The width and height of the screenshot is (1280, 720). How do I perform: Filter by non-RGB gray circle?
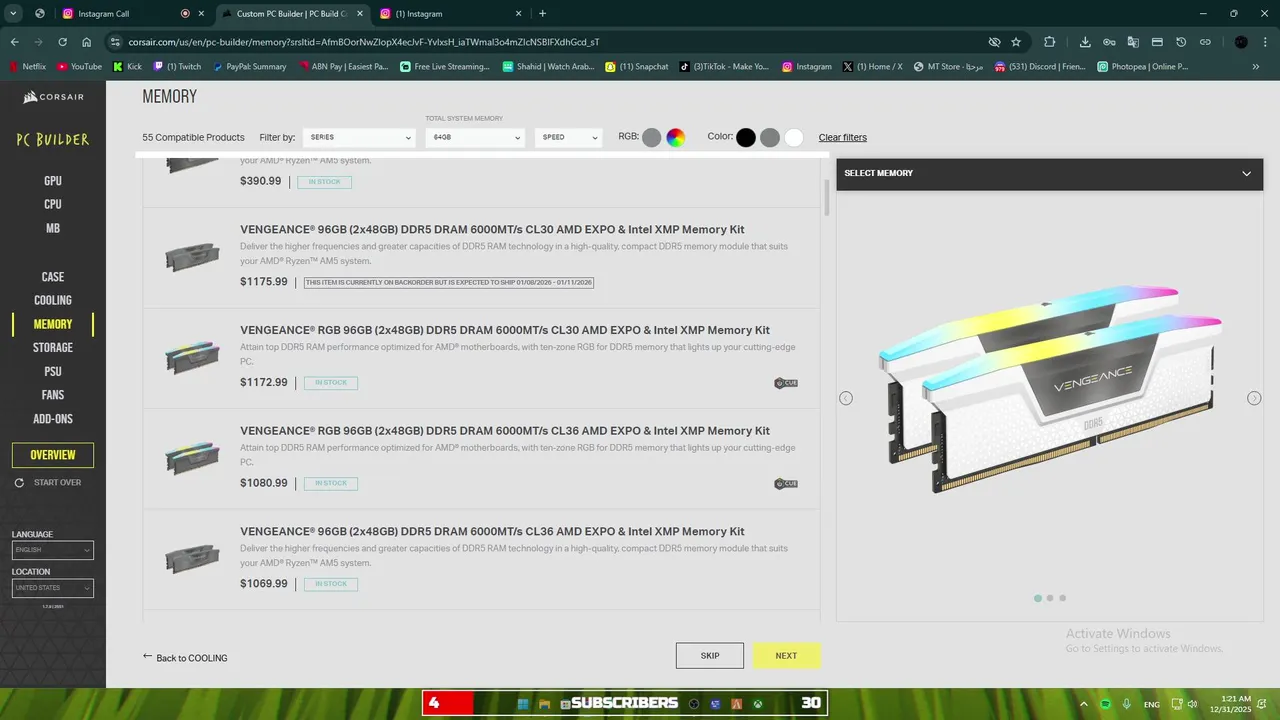[x=651, y=138]
